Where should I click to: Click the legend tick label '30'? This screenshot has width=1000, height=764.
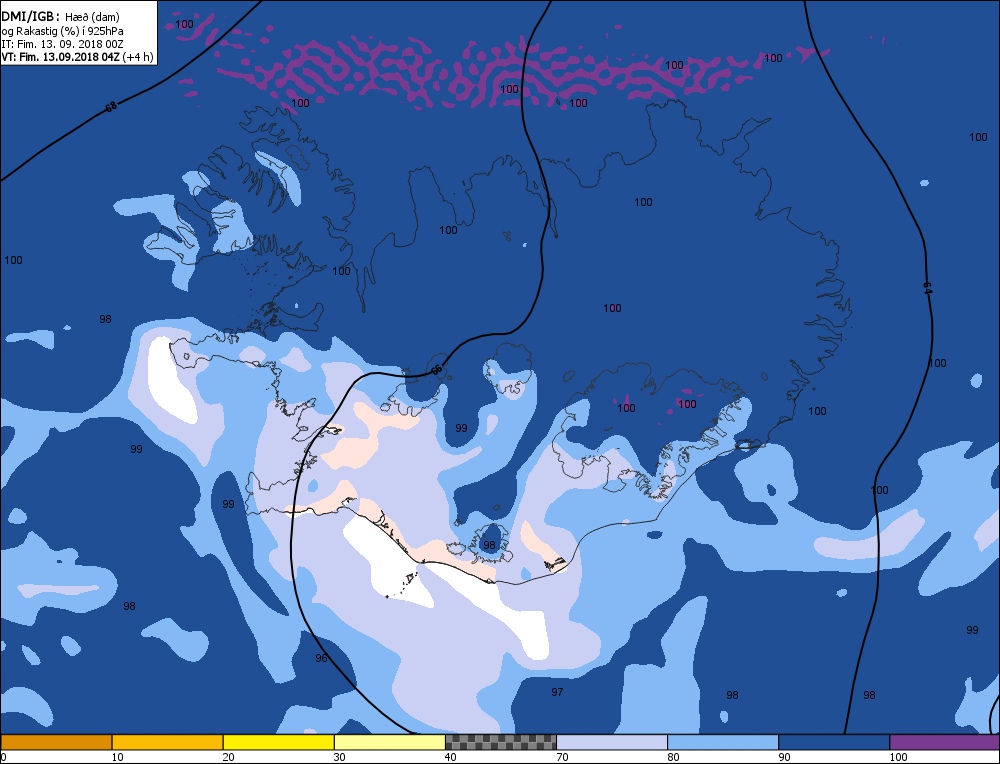(339, 757)
